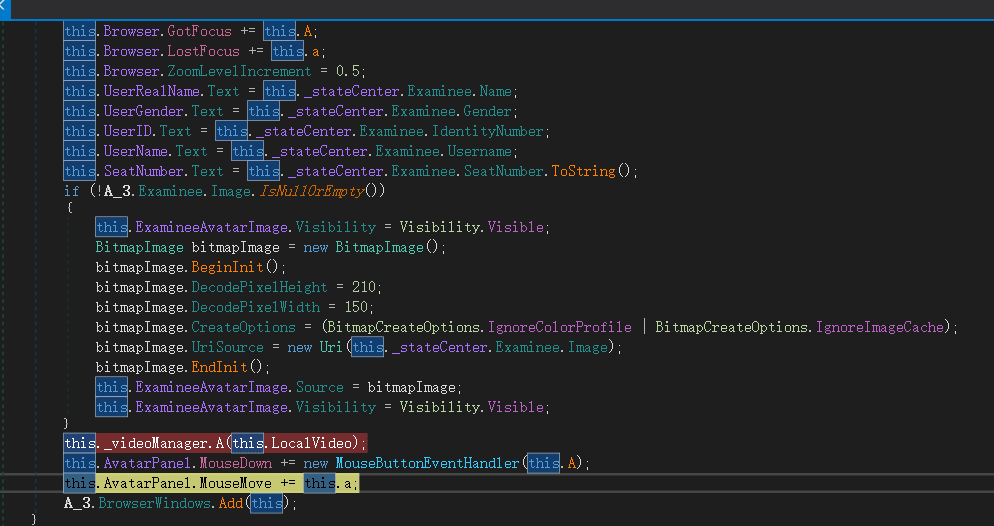Click MouseMove on the highlighted line
Image resolution: width=994 pixels, height=526 pixels.
click(235, 484)
